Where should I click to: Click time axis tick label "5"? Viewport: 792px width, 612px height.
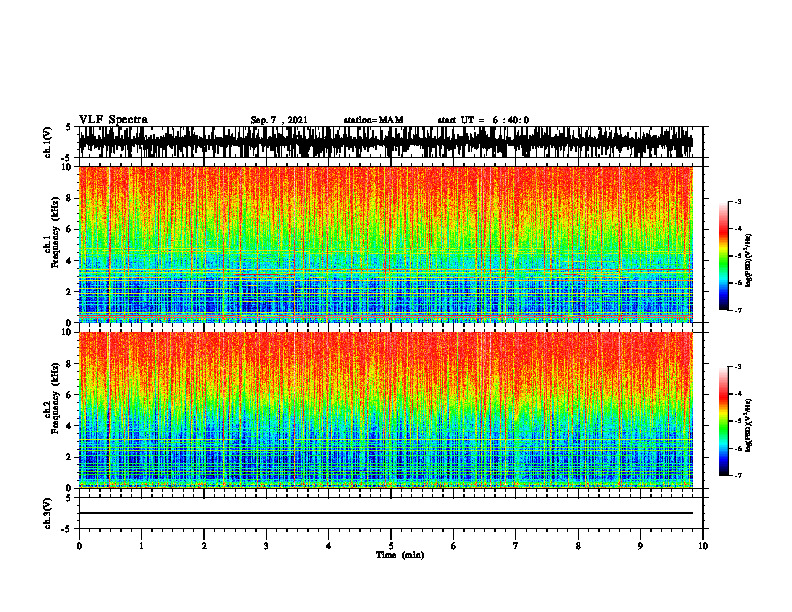391,546
